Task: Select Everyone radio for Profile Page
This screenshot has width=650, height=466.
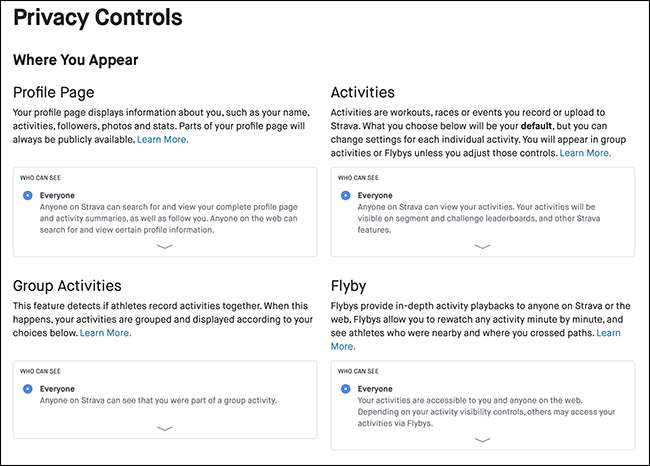Action: coord(27,196)
